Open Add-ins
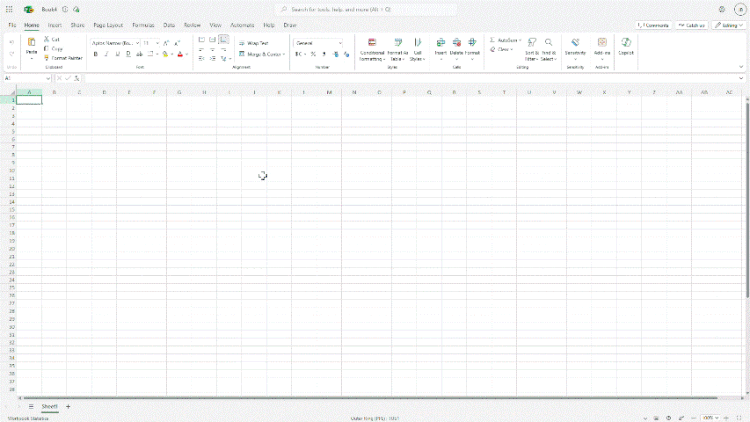This screenshot has height=422, width=750. (602, 50)
